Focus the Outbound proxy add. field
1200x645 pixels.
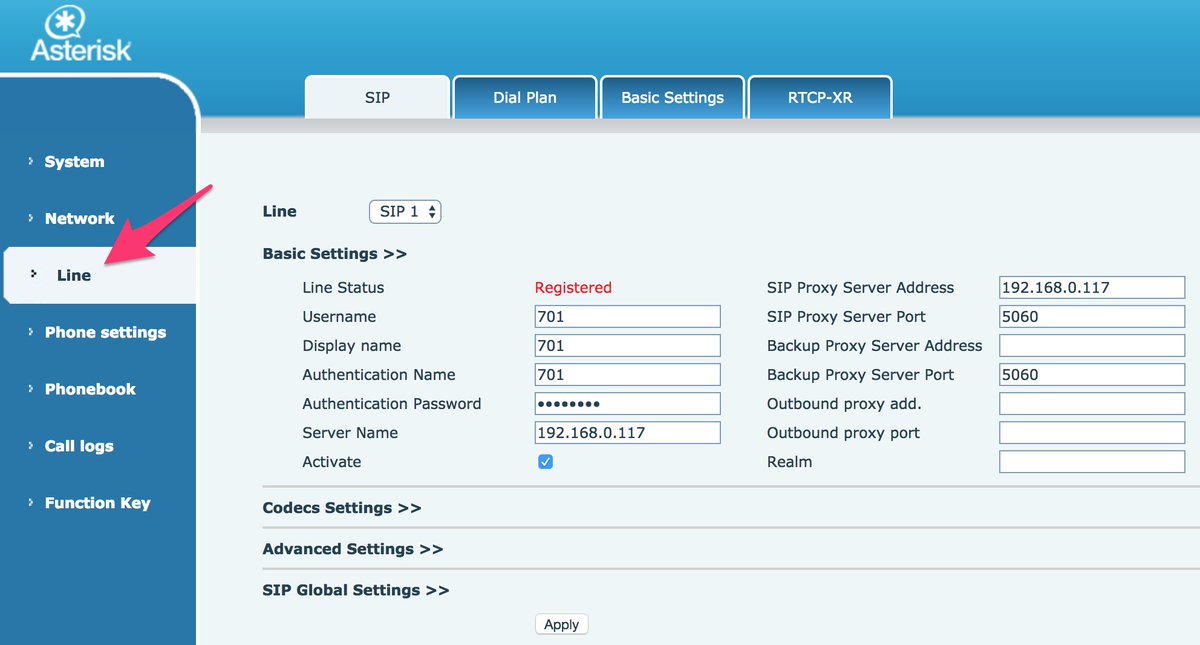[x=1092, y=404]
